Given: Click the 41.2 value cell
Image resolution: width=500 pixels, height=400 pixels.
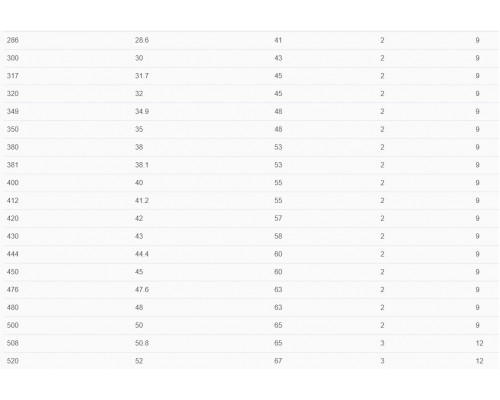Looking at the screenshot, I should [x=142, y=201].
